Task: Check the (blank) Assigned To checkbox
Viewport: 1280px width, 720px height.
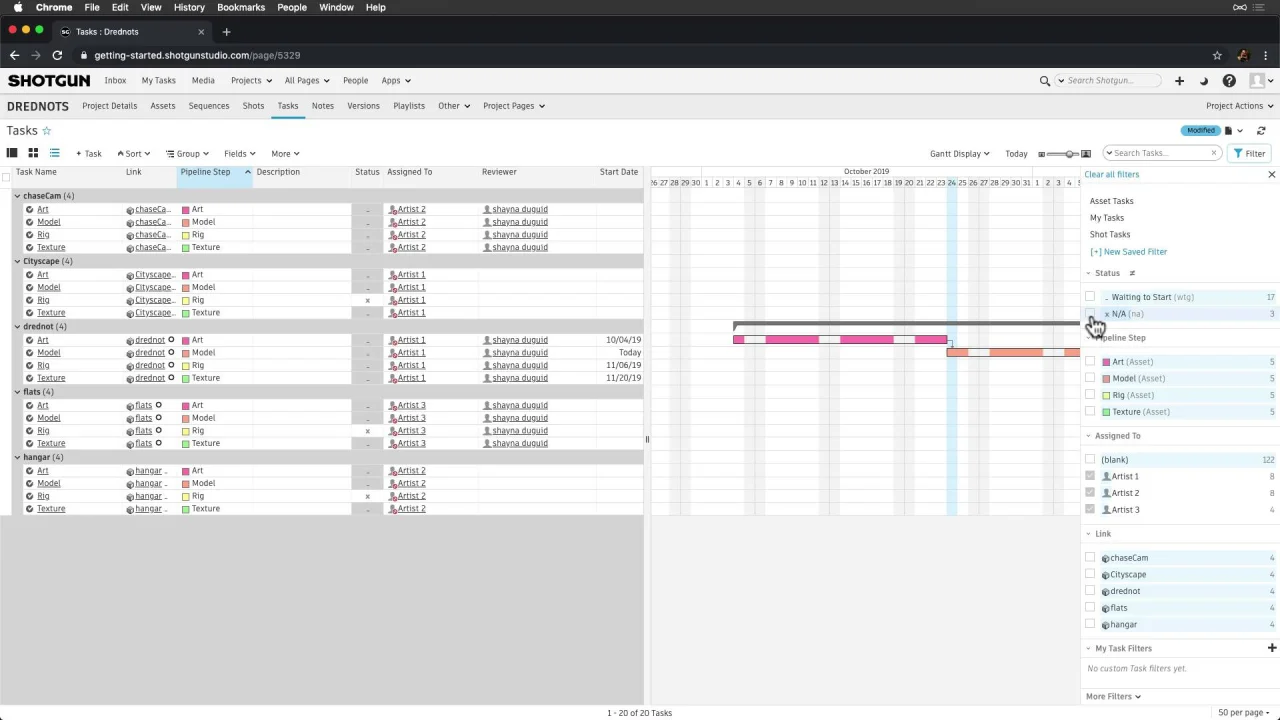Action: tap(1090, 460)
